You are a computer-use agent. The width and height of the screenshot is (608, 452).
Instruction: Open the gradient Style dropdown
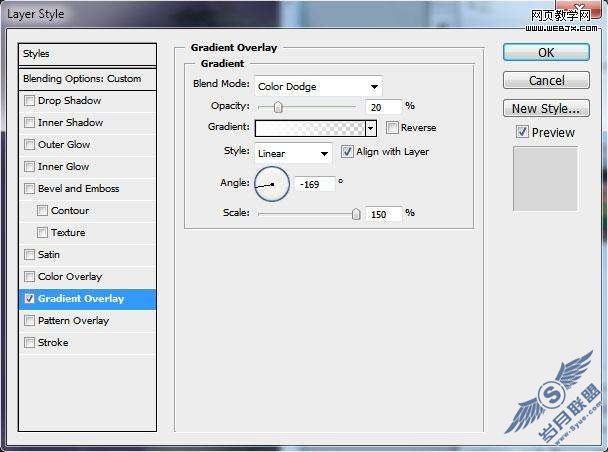293,154
